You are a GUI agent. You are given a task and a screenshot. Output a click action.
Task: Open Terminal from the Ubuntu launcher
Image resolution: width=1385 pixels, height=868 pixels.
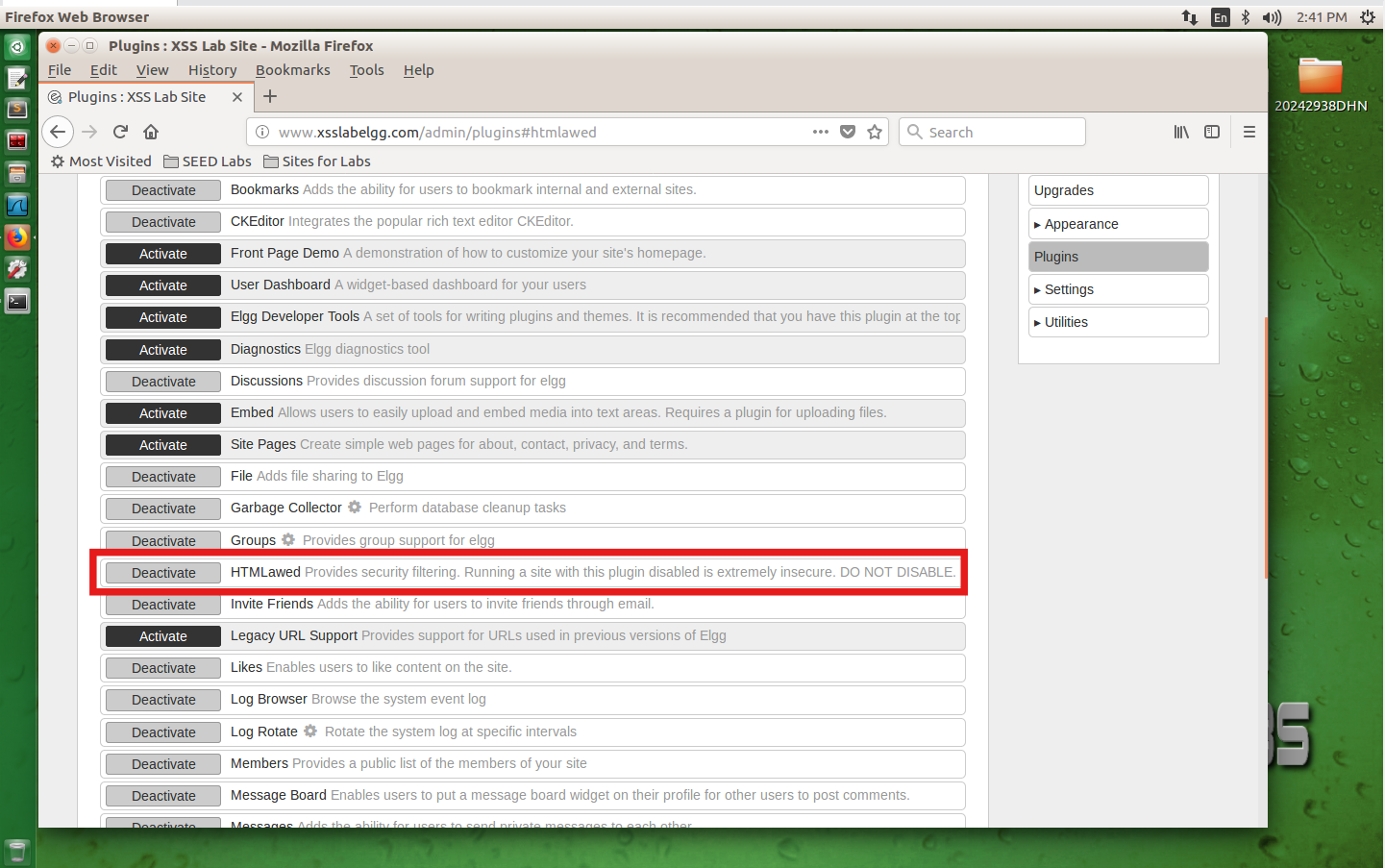click(x=17, y=302)
